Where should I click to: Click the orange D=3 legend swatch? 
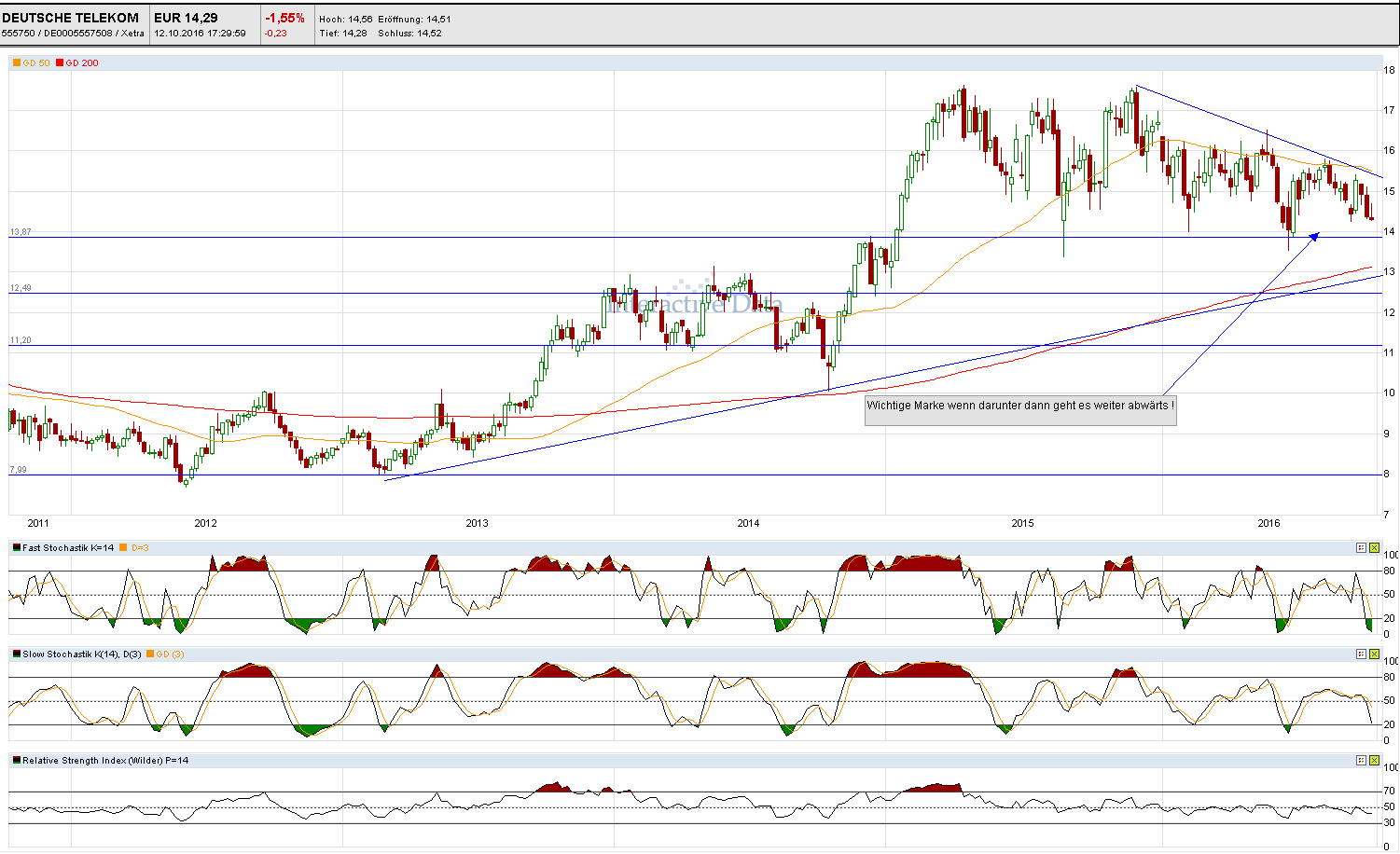click(x=123, y=548)
